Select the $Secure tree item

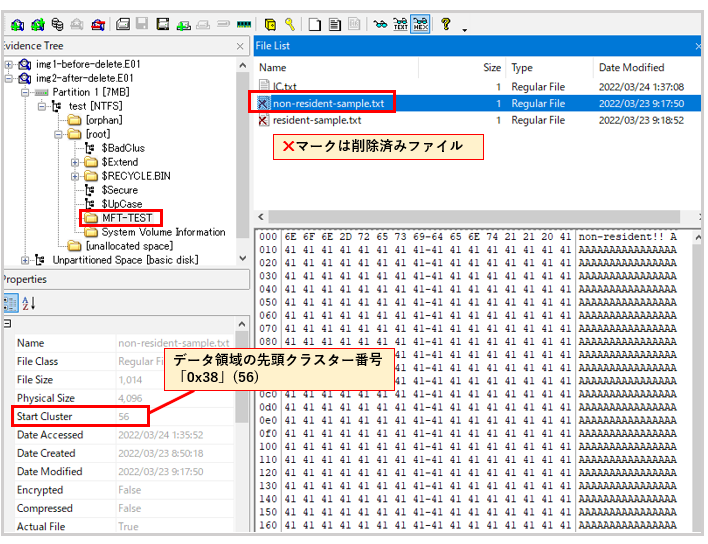point(120,190)
